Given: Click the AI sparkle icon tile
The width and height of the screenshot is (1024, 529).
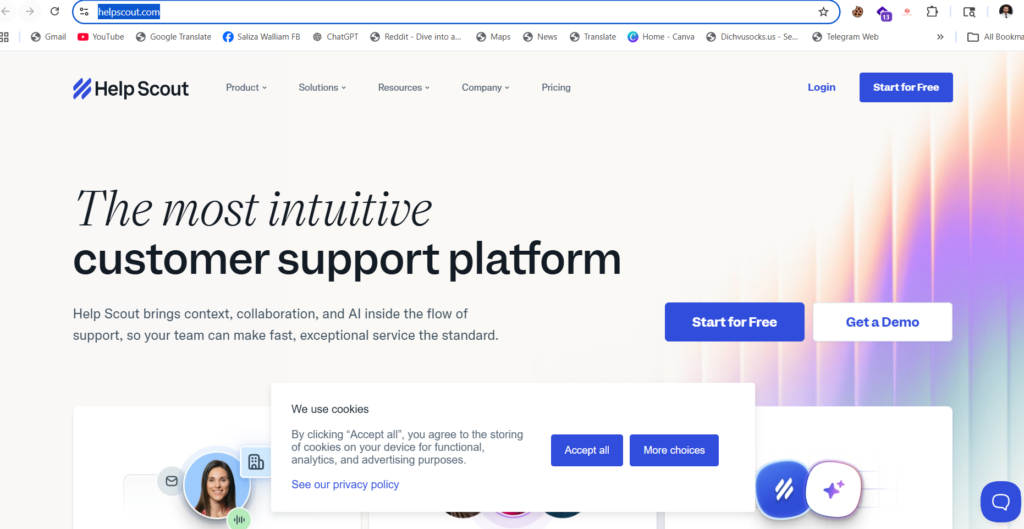Looking at the screenshot, I should coord(833,489).
